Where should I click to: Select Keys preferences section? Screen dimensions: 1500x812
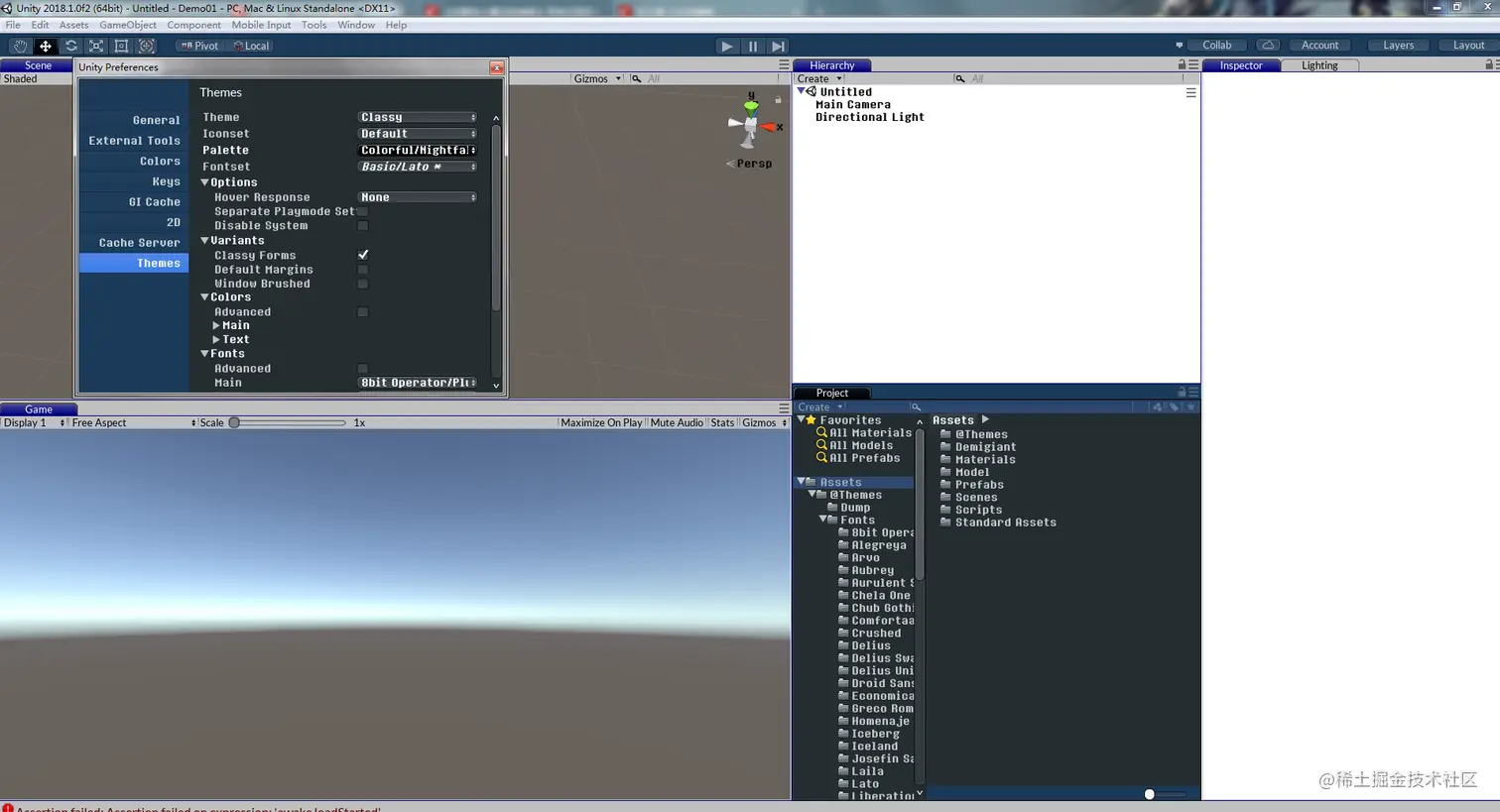pyautogui.click(x=134, y=181)
